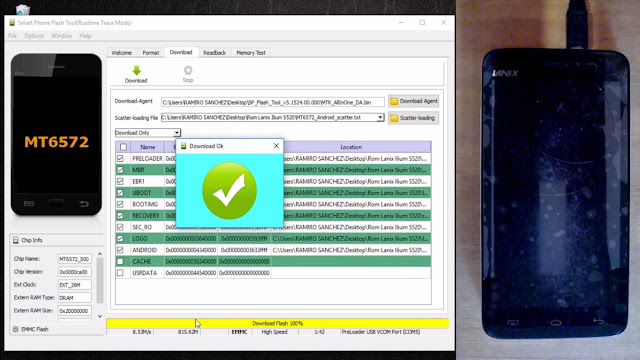
Task: Click the 1:42 elapsed time entry
Action: pos(320,332)
